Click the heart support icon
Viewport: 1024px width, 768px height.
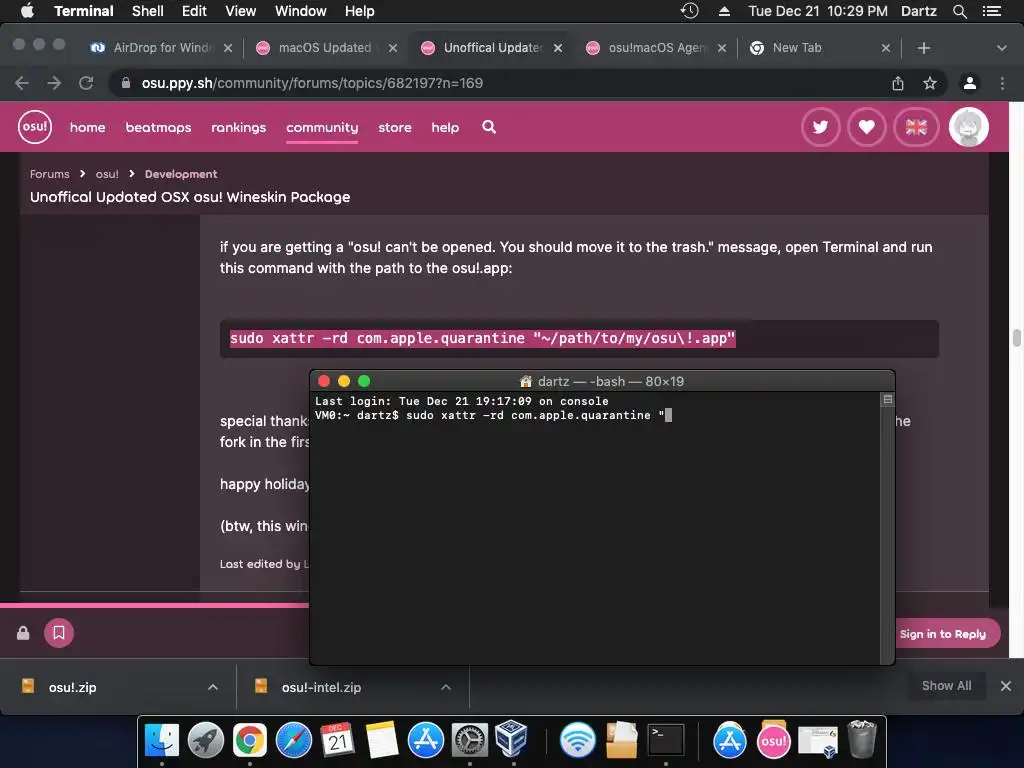(x=867, y=127)
